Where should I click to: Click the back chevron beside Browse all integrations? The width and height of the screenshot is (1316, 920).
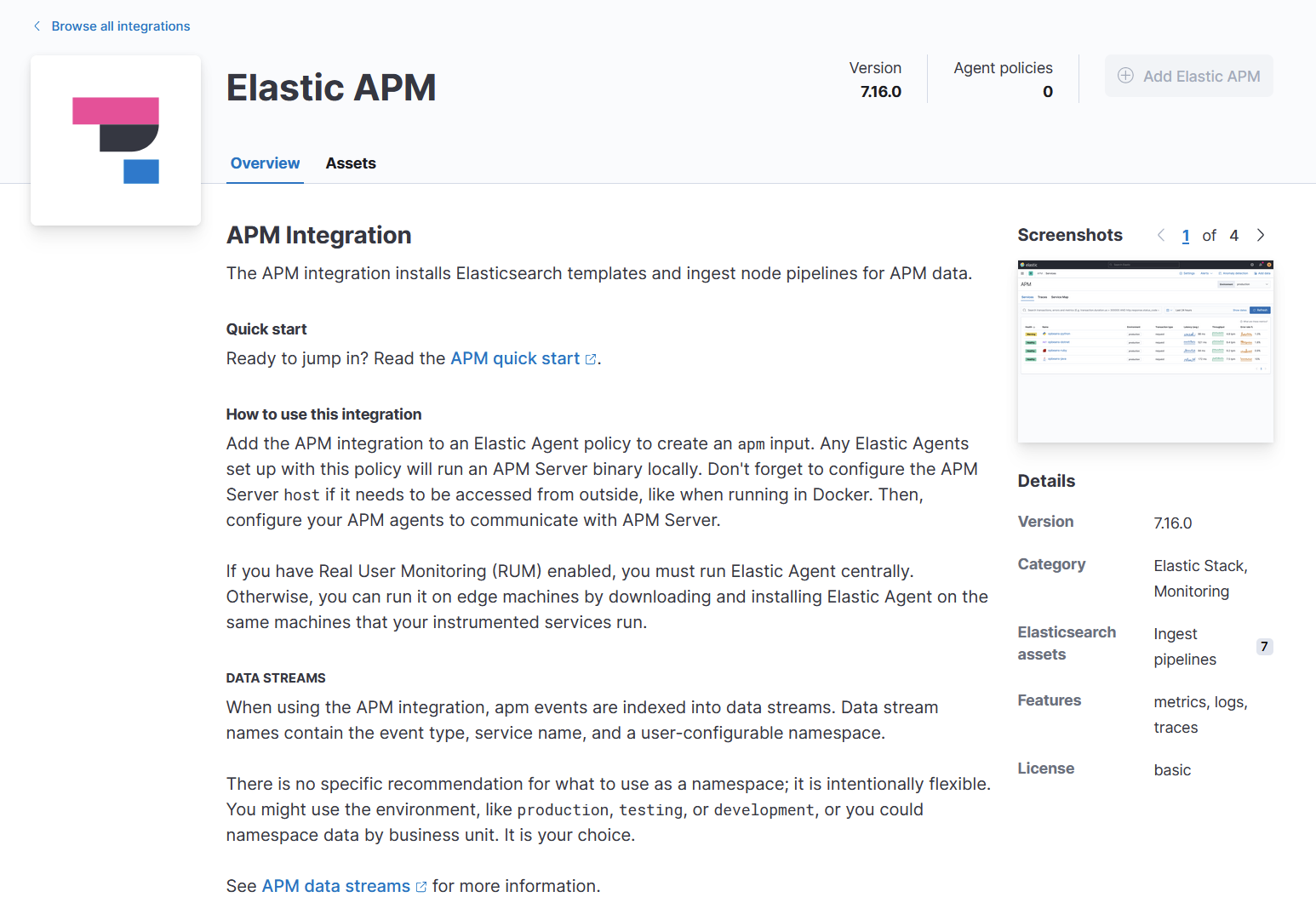37,26
